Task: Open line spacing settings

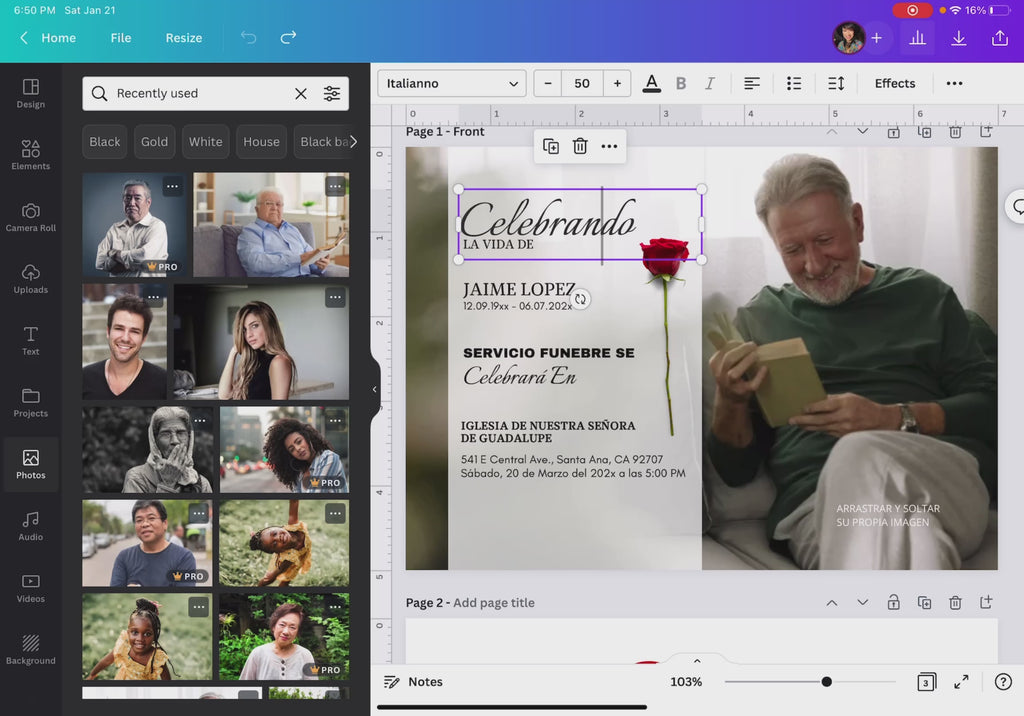Action: pyautogui.click(x=836, y=83)
